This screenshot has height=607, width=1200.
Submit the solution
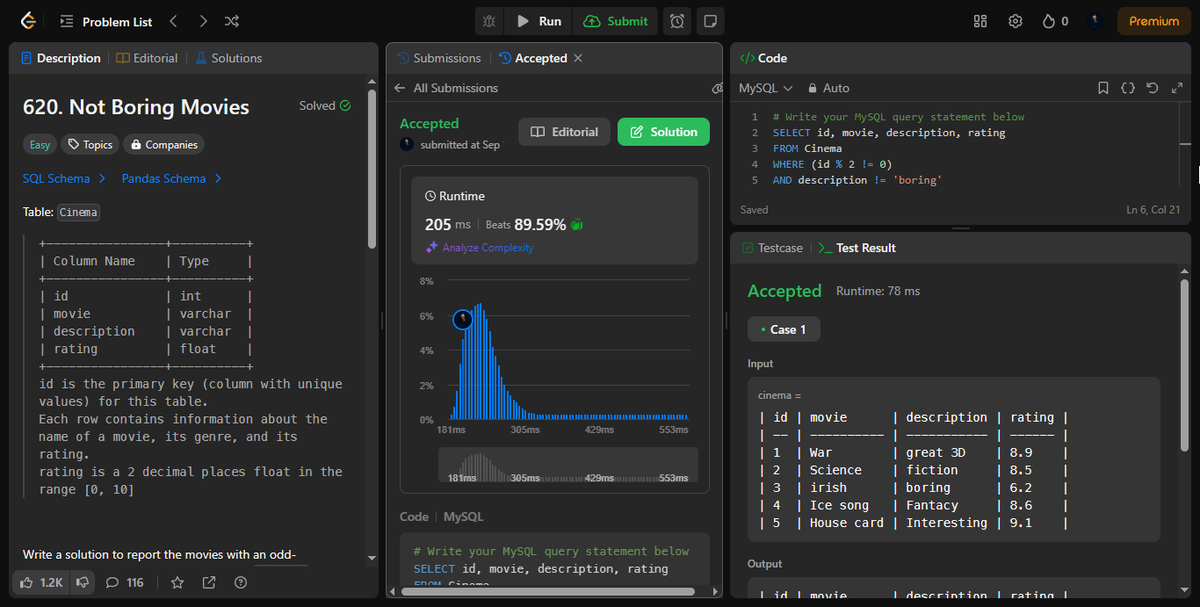(x=616, y=21)
